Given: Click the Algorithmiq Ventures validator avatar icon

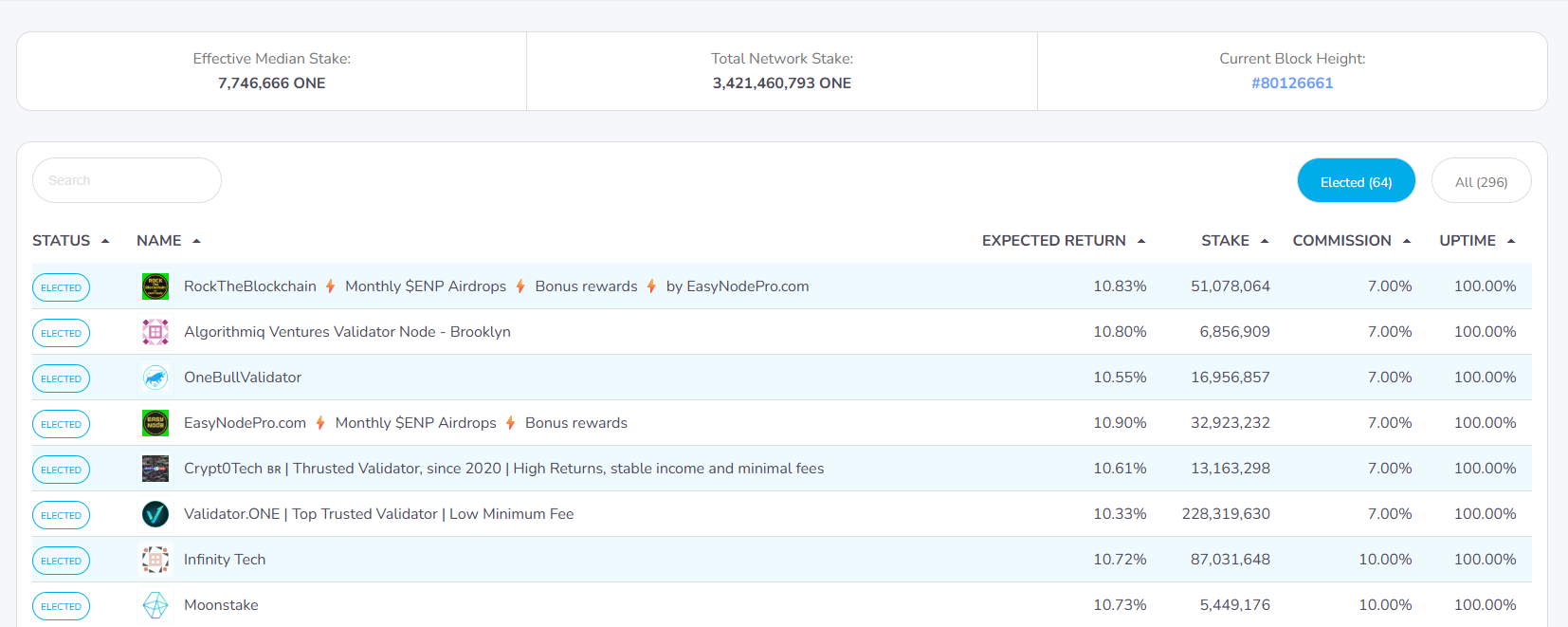Looking at the screenshot, I should click(x=155, y=332).
